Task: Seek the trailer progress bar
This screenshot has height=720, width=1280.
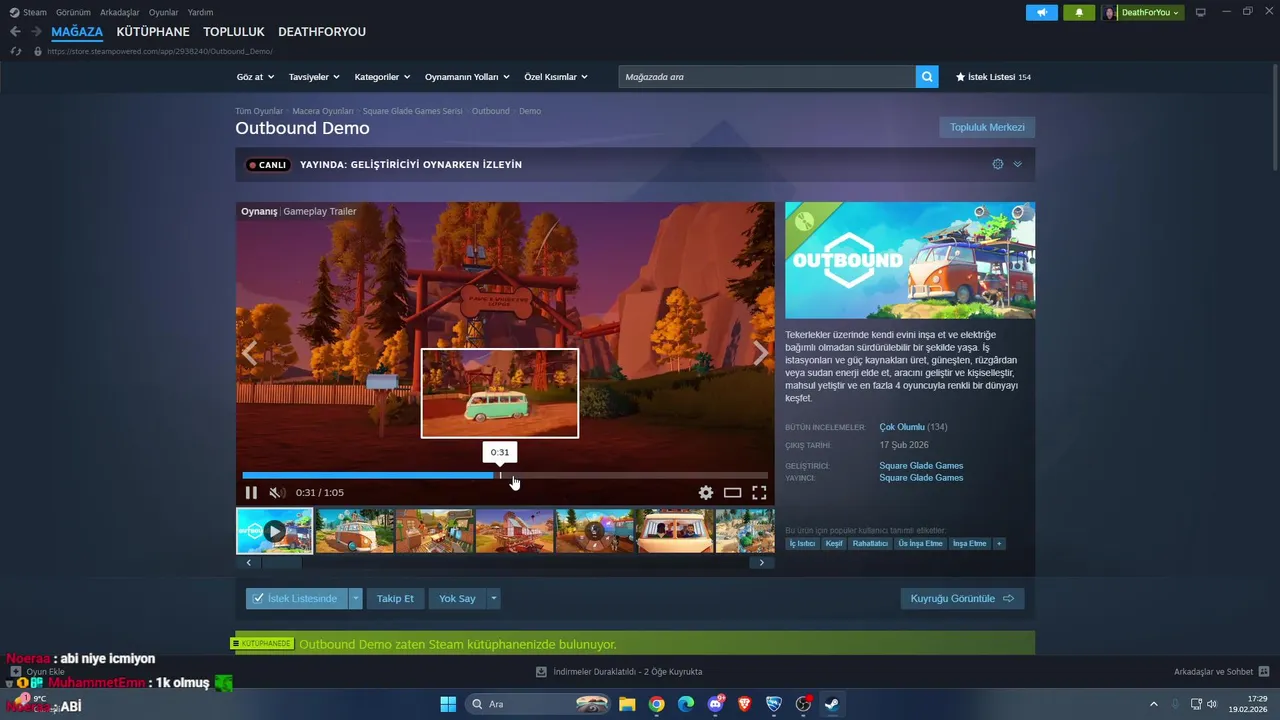Action: (x=505, y=475)
